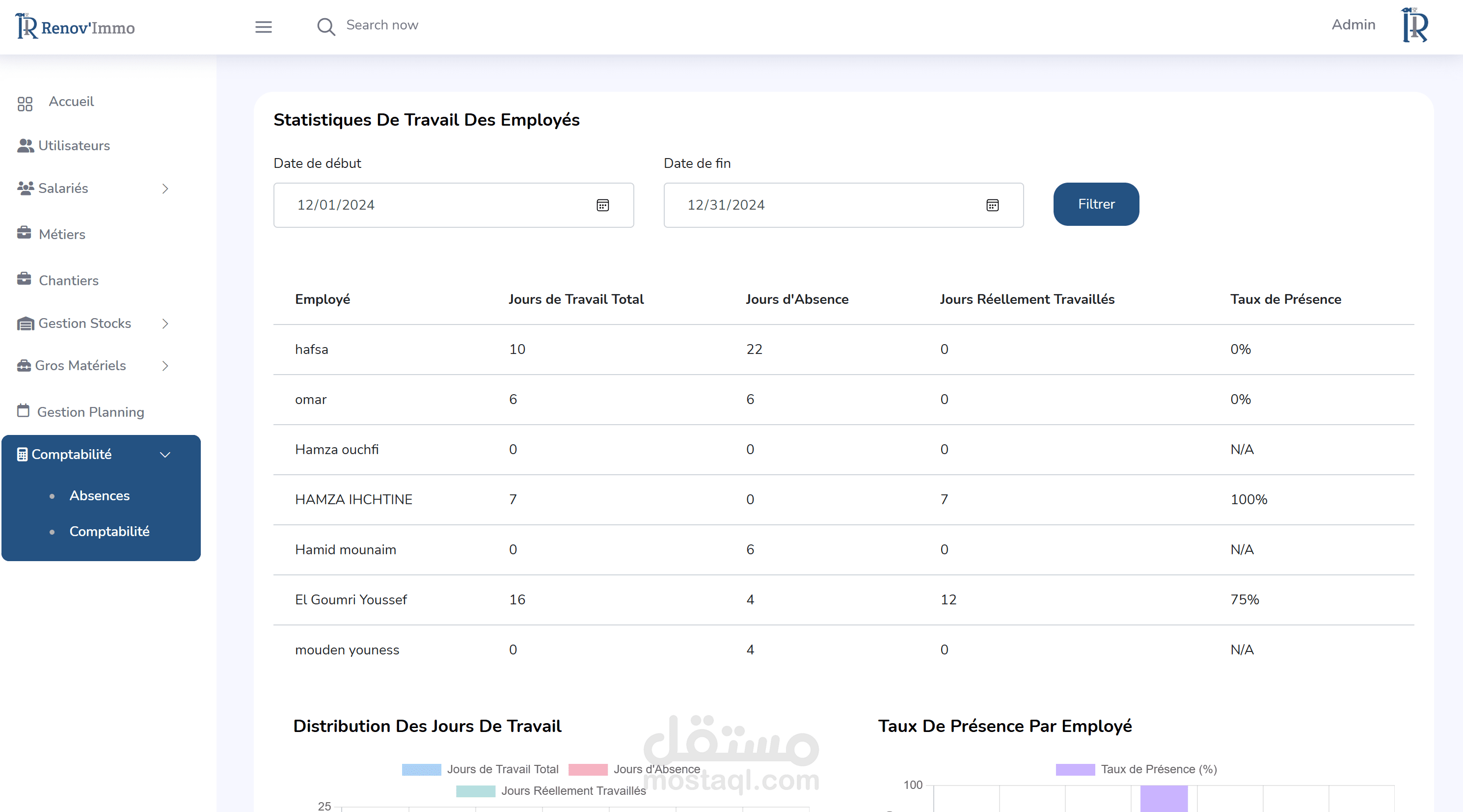
Task: Click the Gestion Planning calendar icon
Action: point(23,410)
